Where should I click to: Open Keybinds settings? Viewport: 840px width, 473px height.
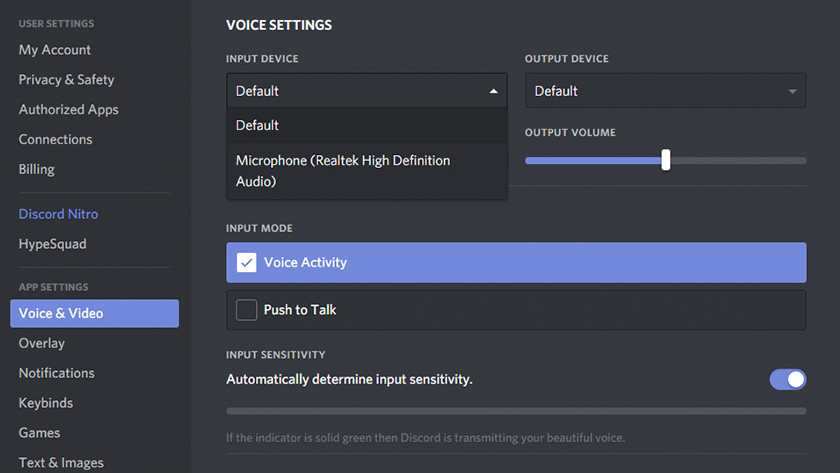point(46,403)
